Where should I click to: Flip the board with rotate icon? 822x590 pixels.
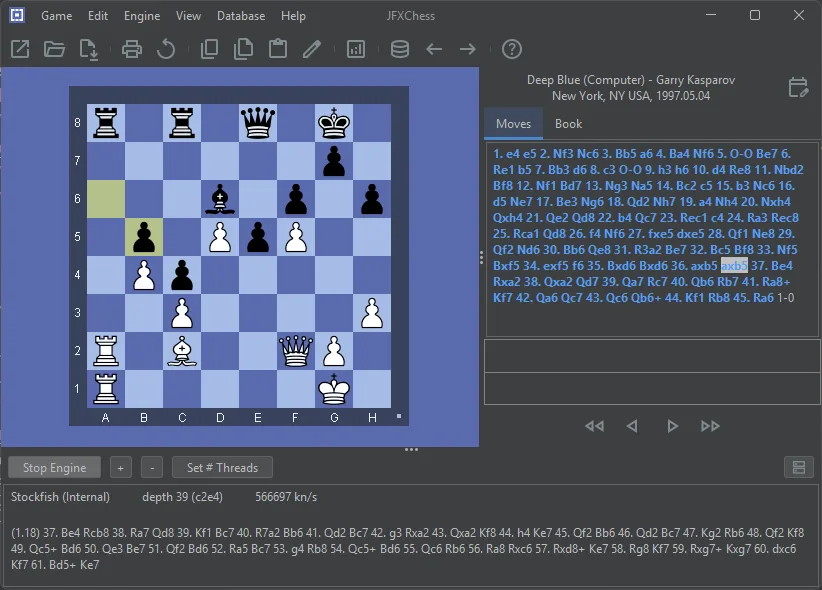click(166, 49)
